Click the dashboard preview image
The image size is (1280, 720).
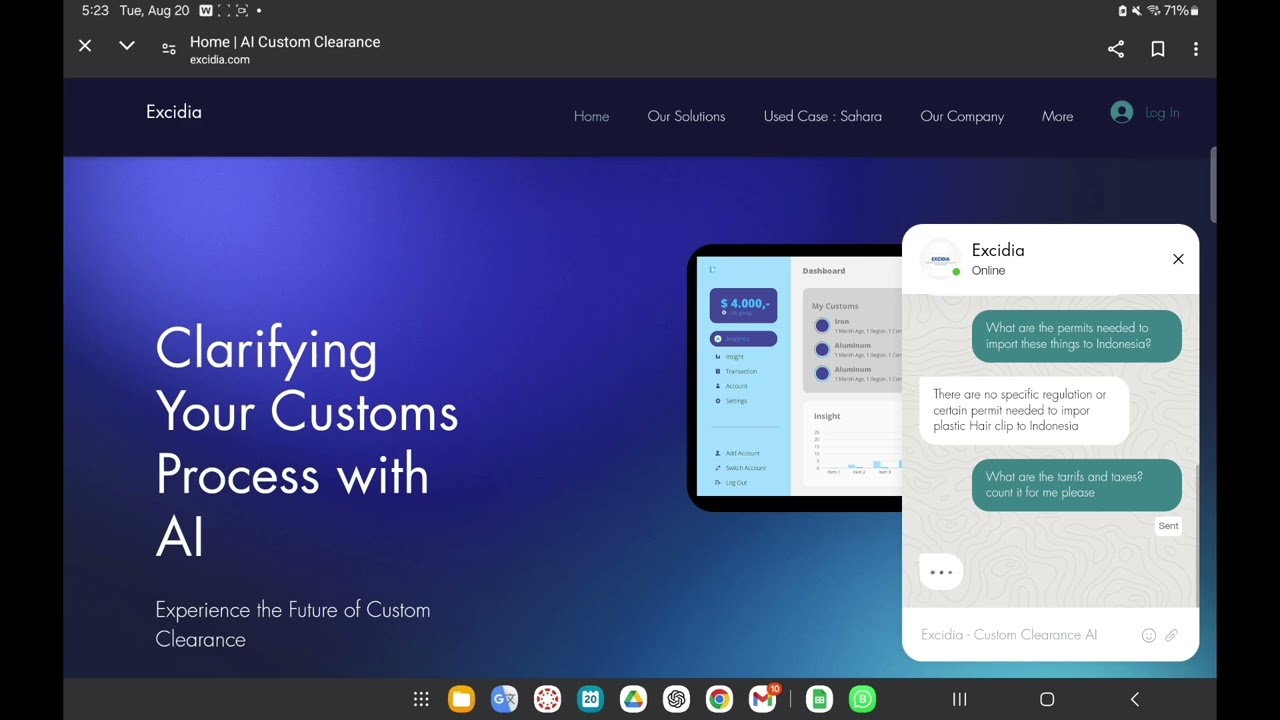click(x=797, y=378)
